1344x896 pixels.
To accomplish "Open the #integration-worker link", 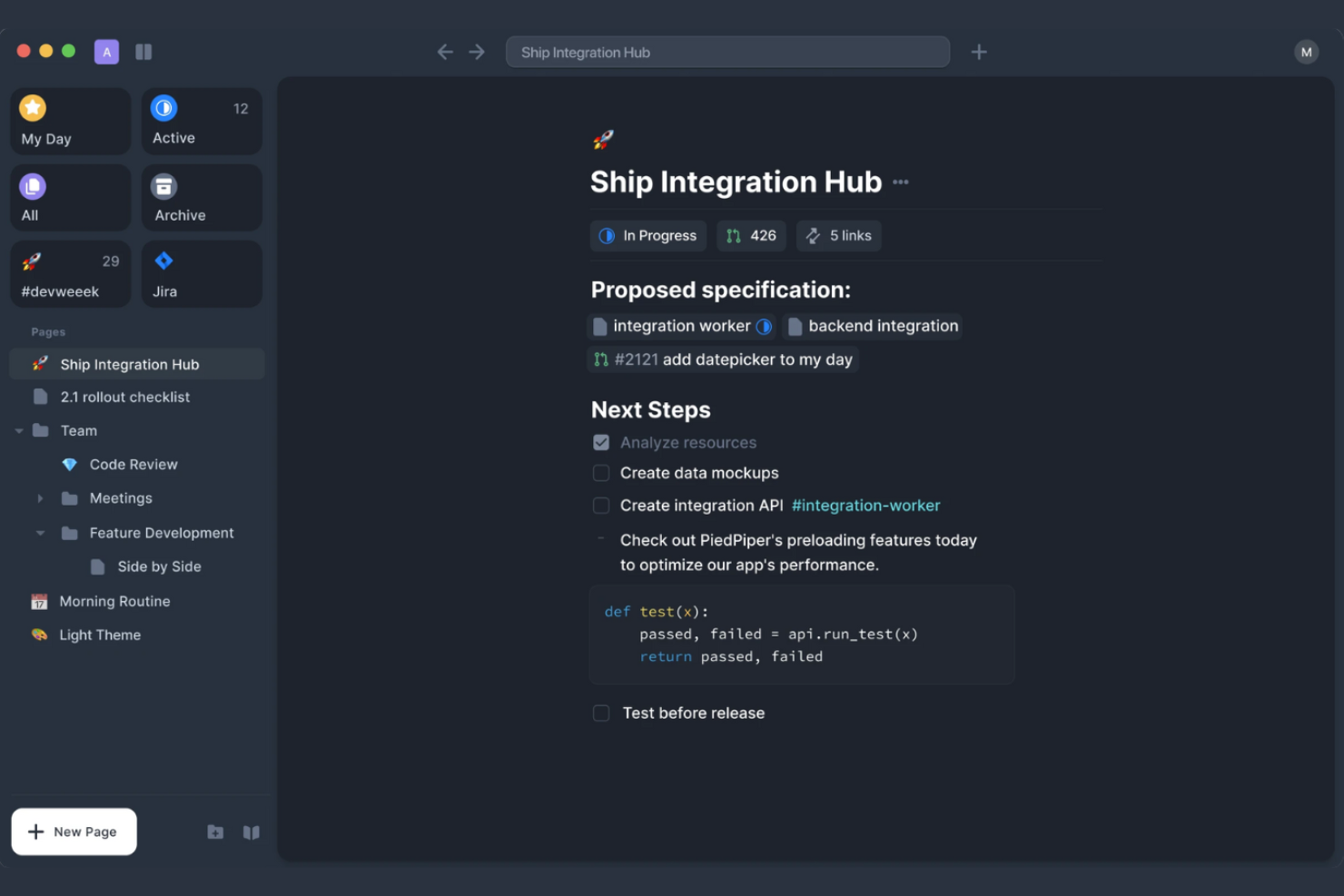I will pos(865,506).
